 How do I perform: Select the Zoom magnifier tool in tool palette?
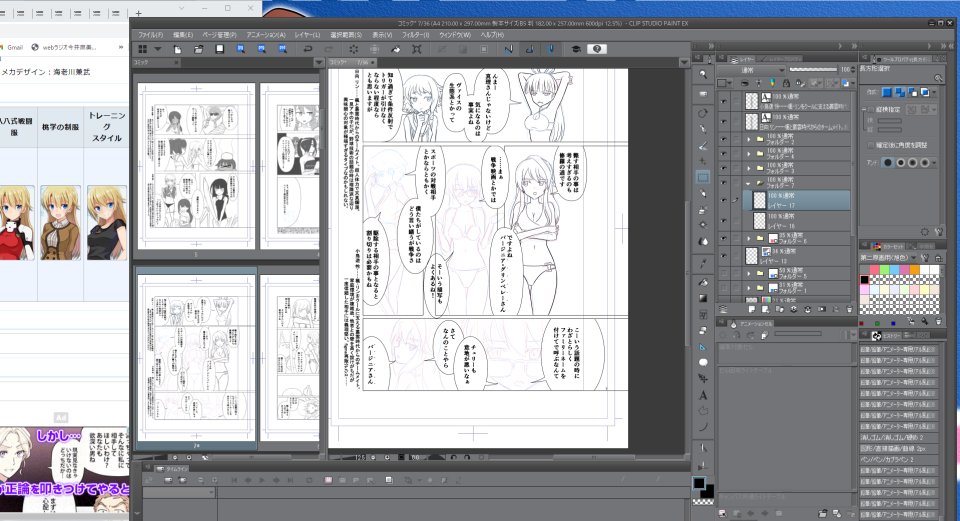[x=703, y=74]
